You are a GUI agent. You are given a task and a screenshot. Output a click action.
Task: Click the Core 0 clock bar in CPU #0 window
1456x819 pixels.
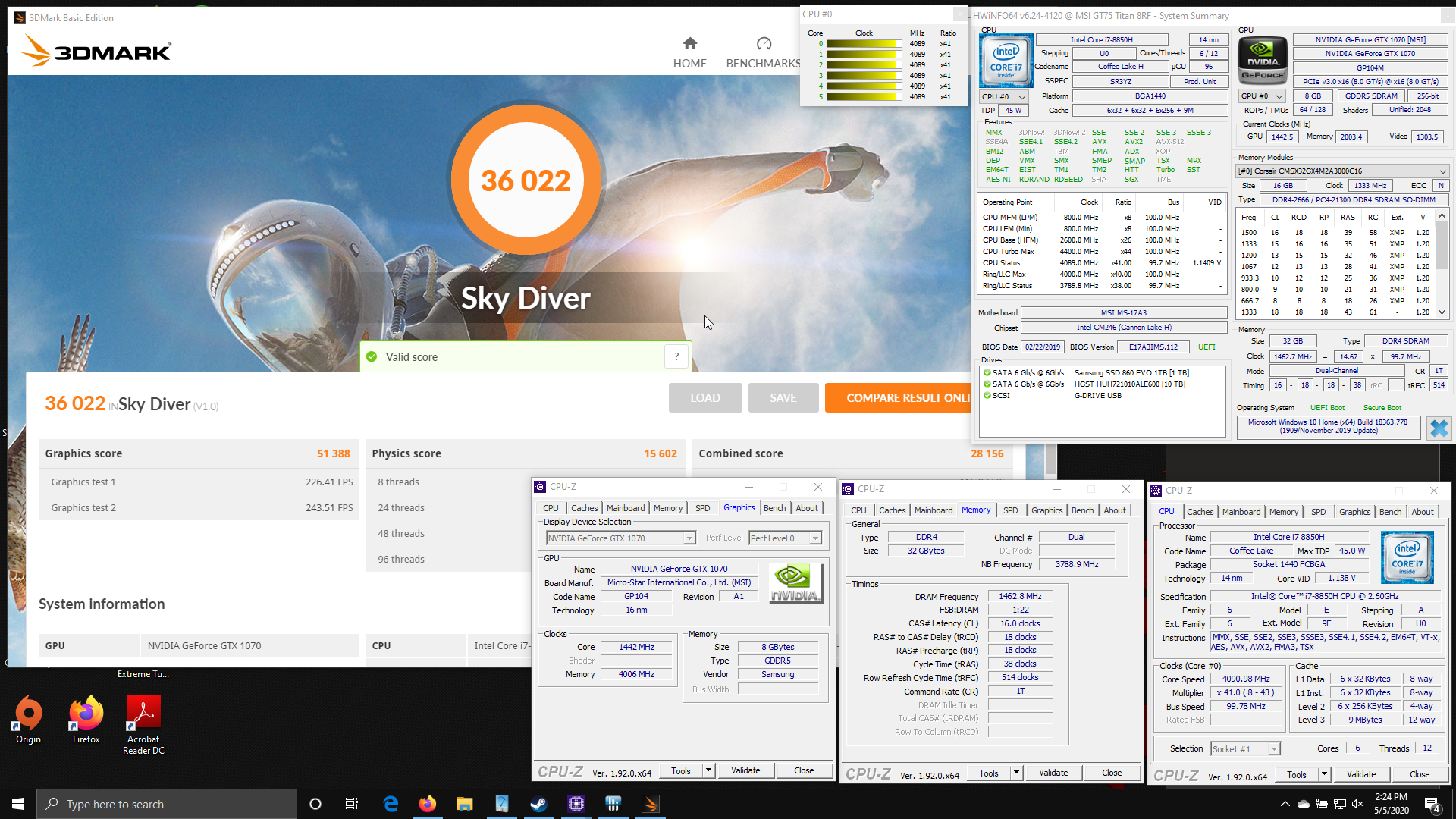click(x=864, y=44)
